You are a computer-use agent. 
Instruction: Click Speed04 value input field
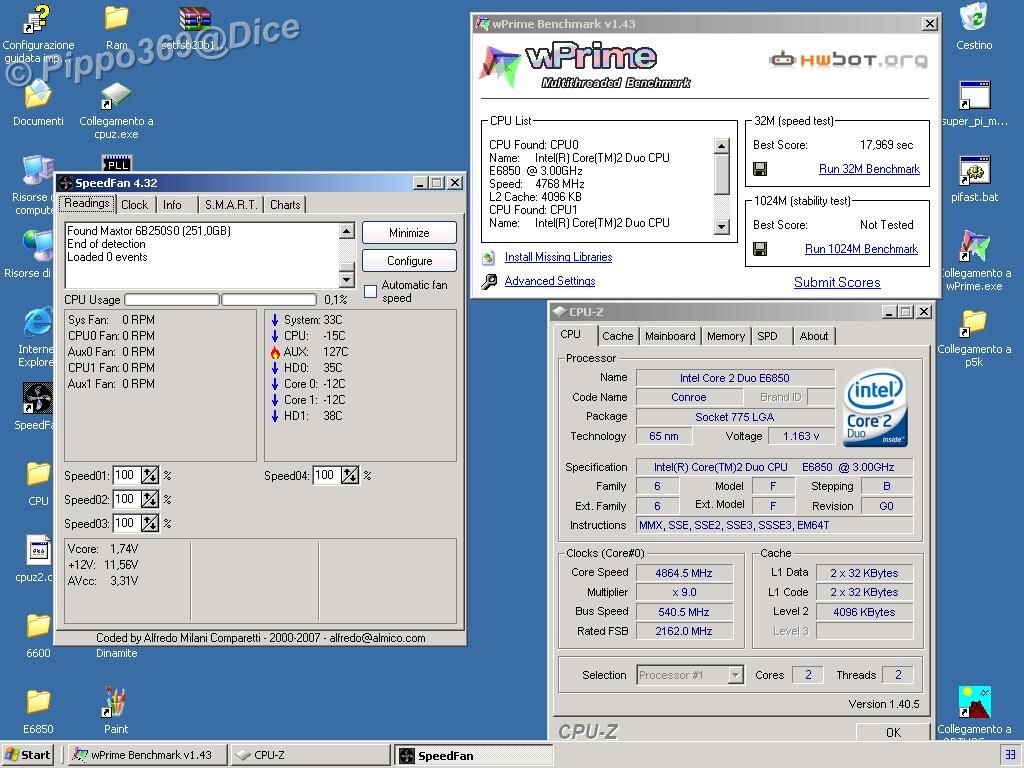(x=327, y=475)
